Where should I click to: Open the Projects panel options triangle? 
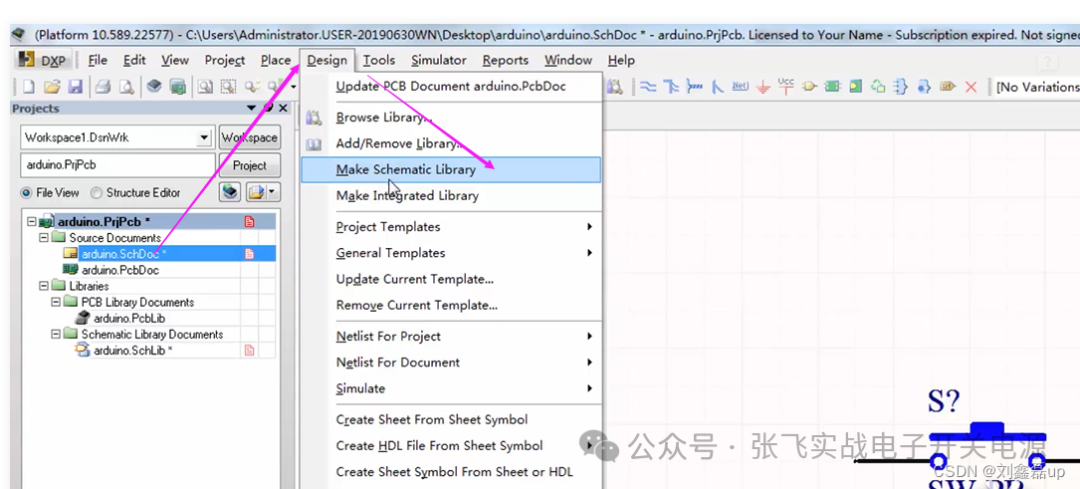[251, 108]
